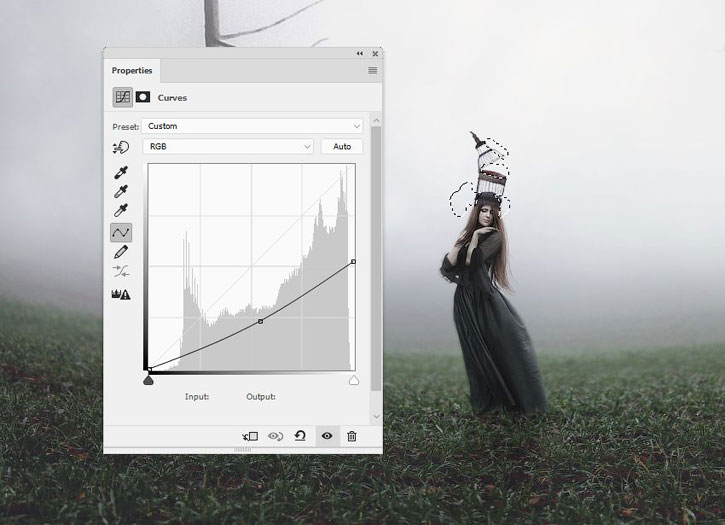Select the bottom-left curve control point
The height and width of the screenshot is (525, 725).
(149, 369)
